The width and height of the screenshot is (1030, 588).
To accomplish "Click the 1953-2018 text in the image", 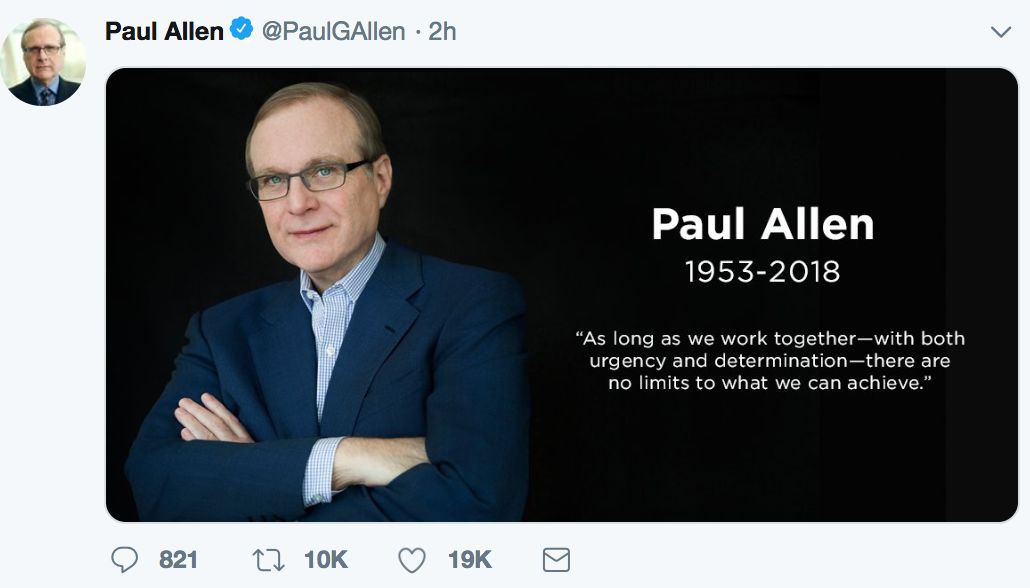I will [762, 271].
